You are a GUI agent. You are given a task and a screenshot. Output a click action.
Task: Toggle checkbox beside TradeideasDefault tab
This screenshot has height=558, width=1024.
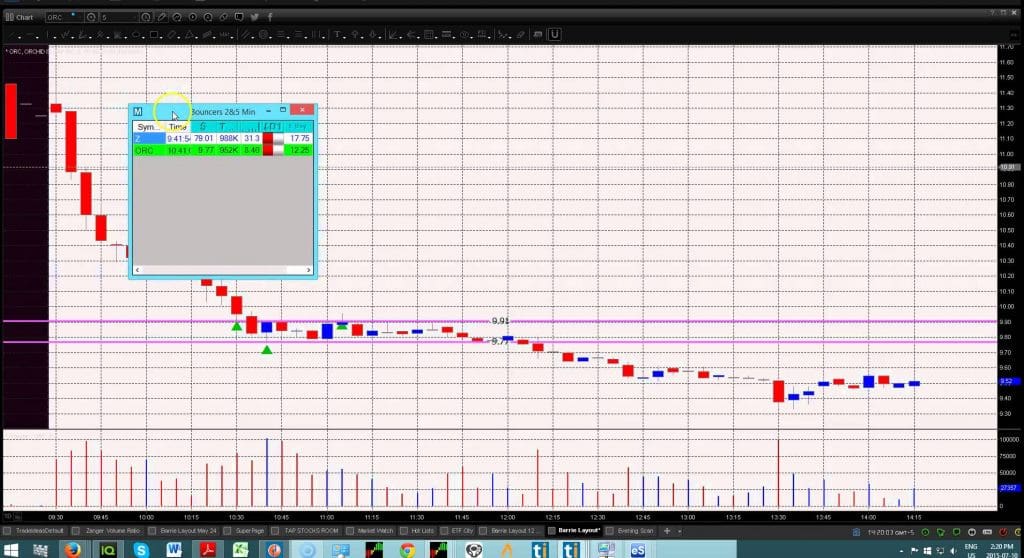(x=7, y=531)
